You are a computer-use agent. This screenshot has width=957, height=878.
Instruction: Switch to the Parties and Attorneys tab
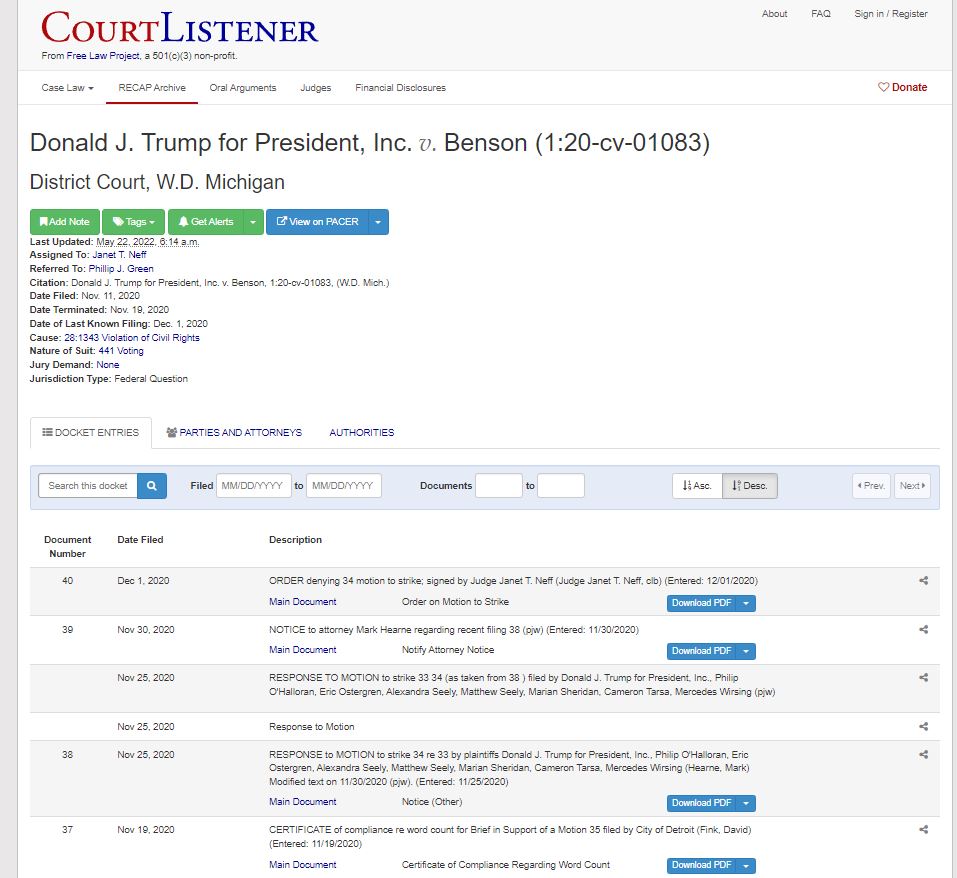click(x=234, y=433)
